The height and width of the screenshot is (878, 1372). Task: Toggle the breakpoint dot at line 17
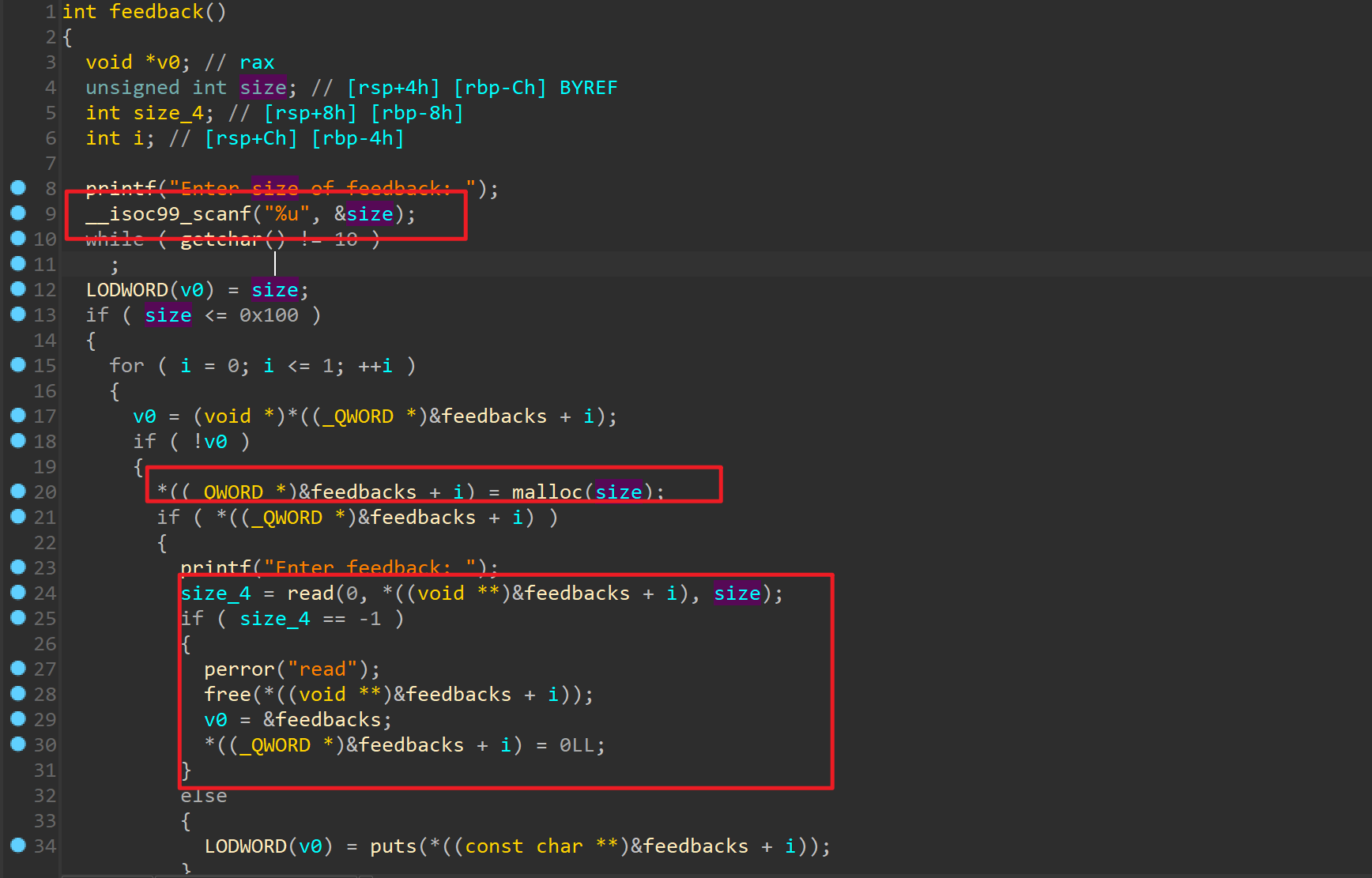[18, 416]
